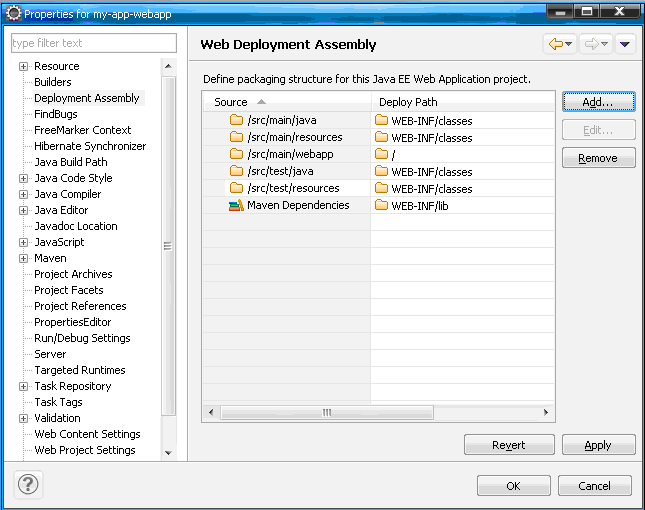Expand the Resource tree node
This screenshot has width=645, height=510.
(x=24, y=66)
